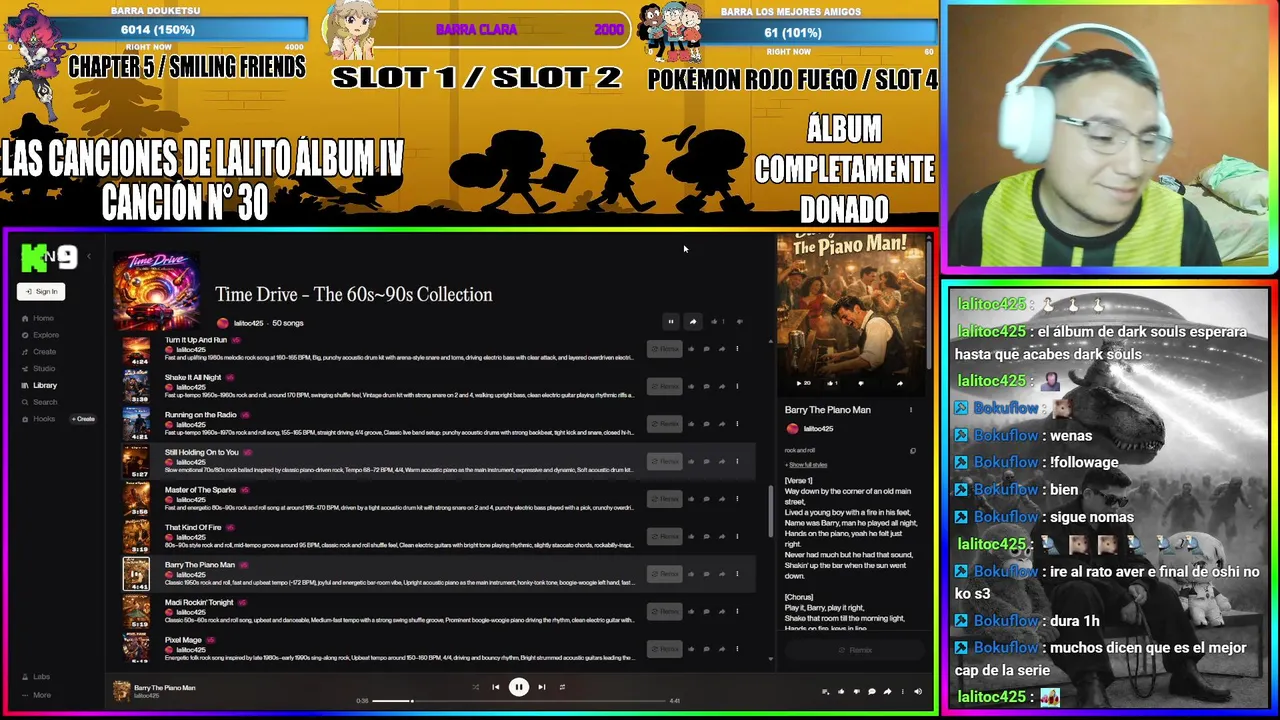Skip to the next track
The width and height of the screenshot is (1280, 720).
542,687
